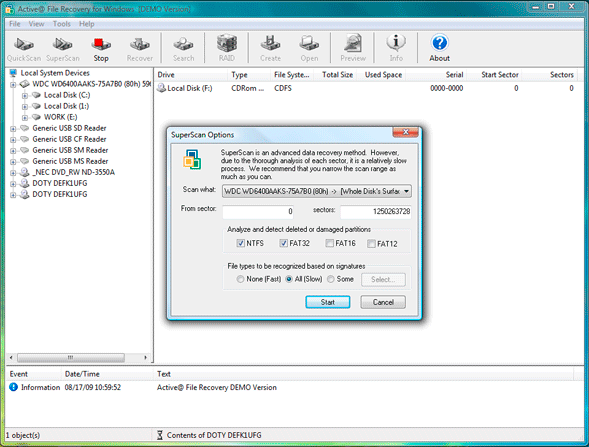Click the Preview toolbar icon
The image size is (589, 447).
[x=353, y=43]
